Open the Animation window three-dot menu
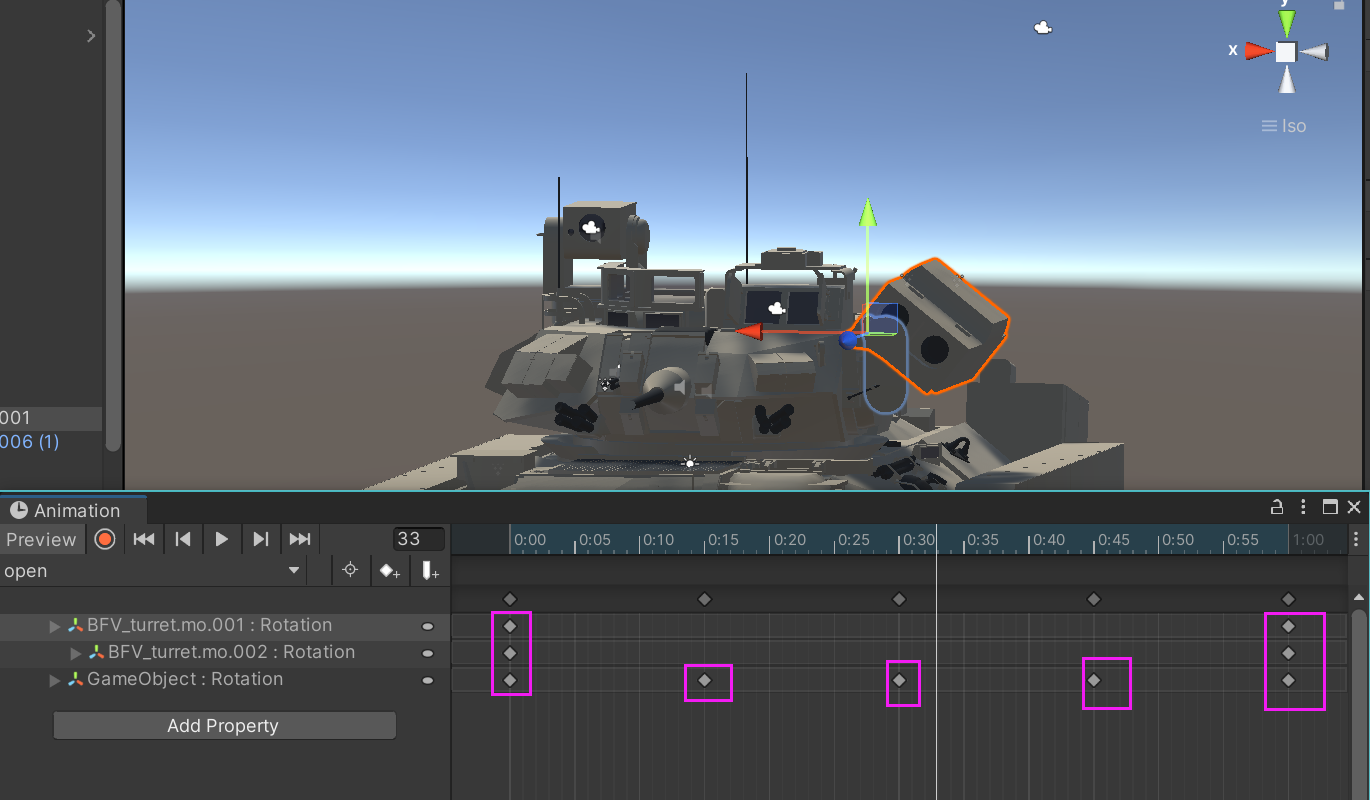 click(x=1303, y=507)
